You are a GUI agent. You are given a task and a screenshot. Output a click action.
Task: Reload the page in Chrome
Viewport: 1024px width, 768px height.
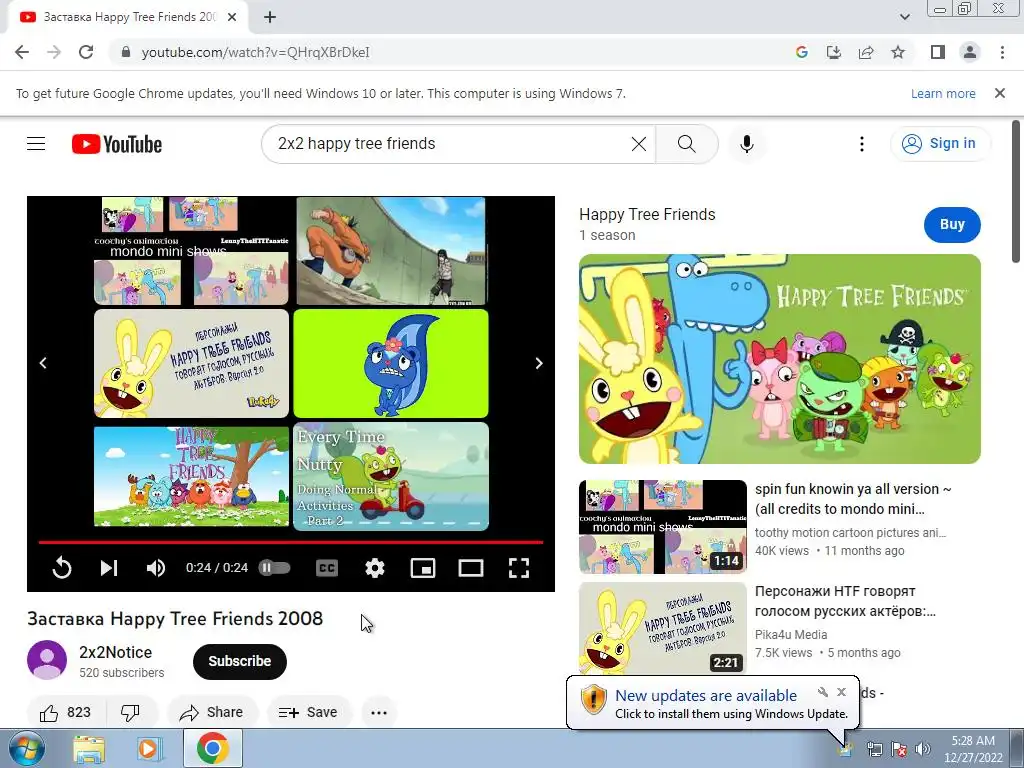[86, 52]
